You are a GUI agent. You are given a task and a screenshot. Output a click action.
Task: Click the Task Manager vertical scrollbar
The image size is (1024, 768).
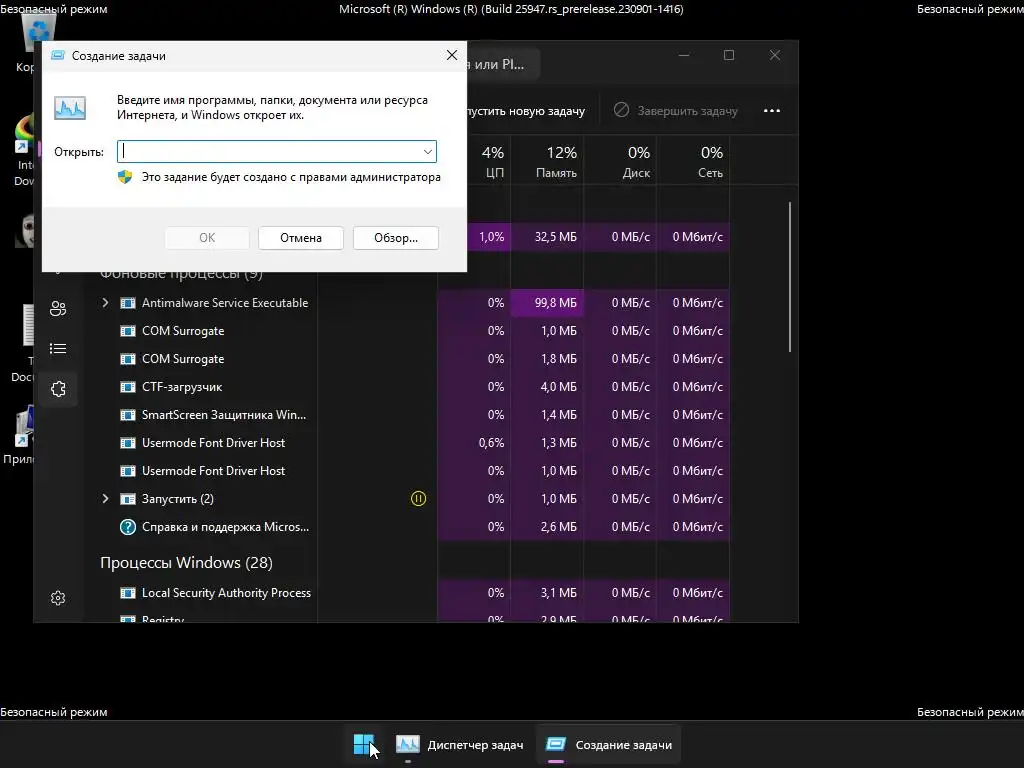790,277
